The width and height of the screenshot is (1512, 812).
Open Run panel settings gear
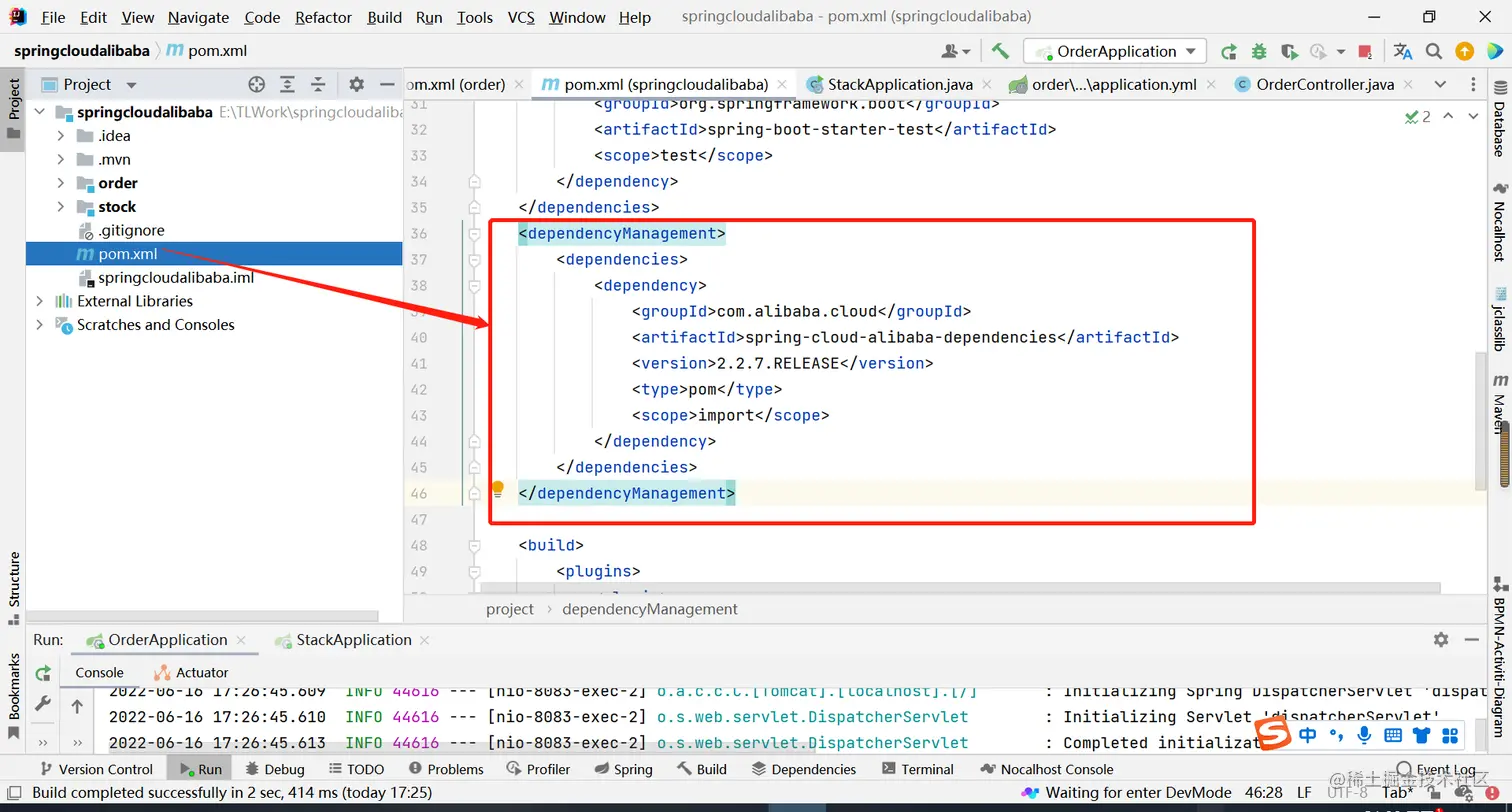point(1440,639)
